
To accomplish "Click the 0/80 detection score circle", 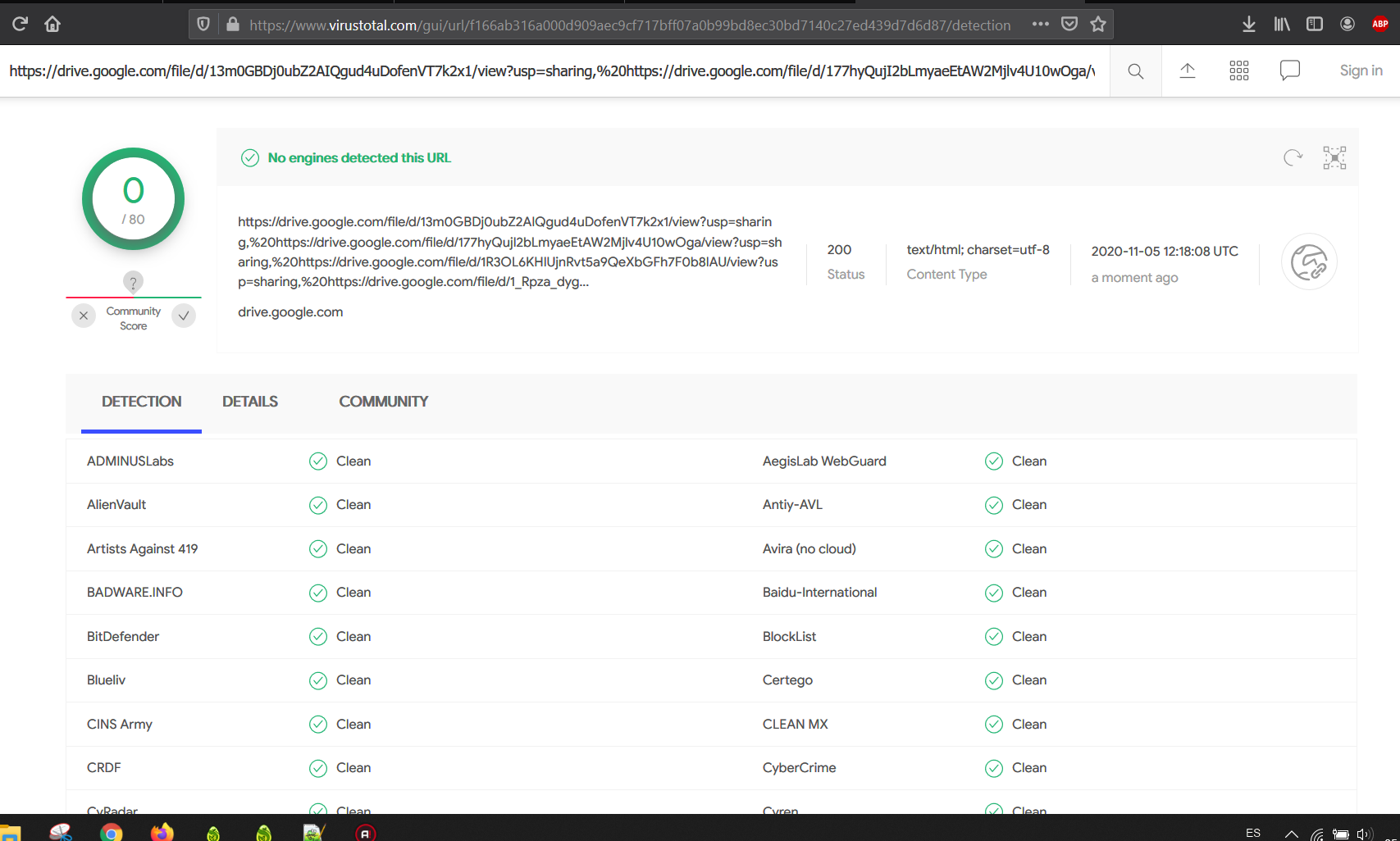I will (133, 199).
